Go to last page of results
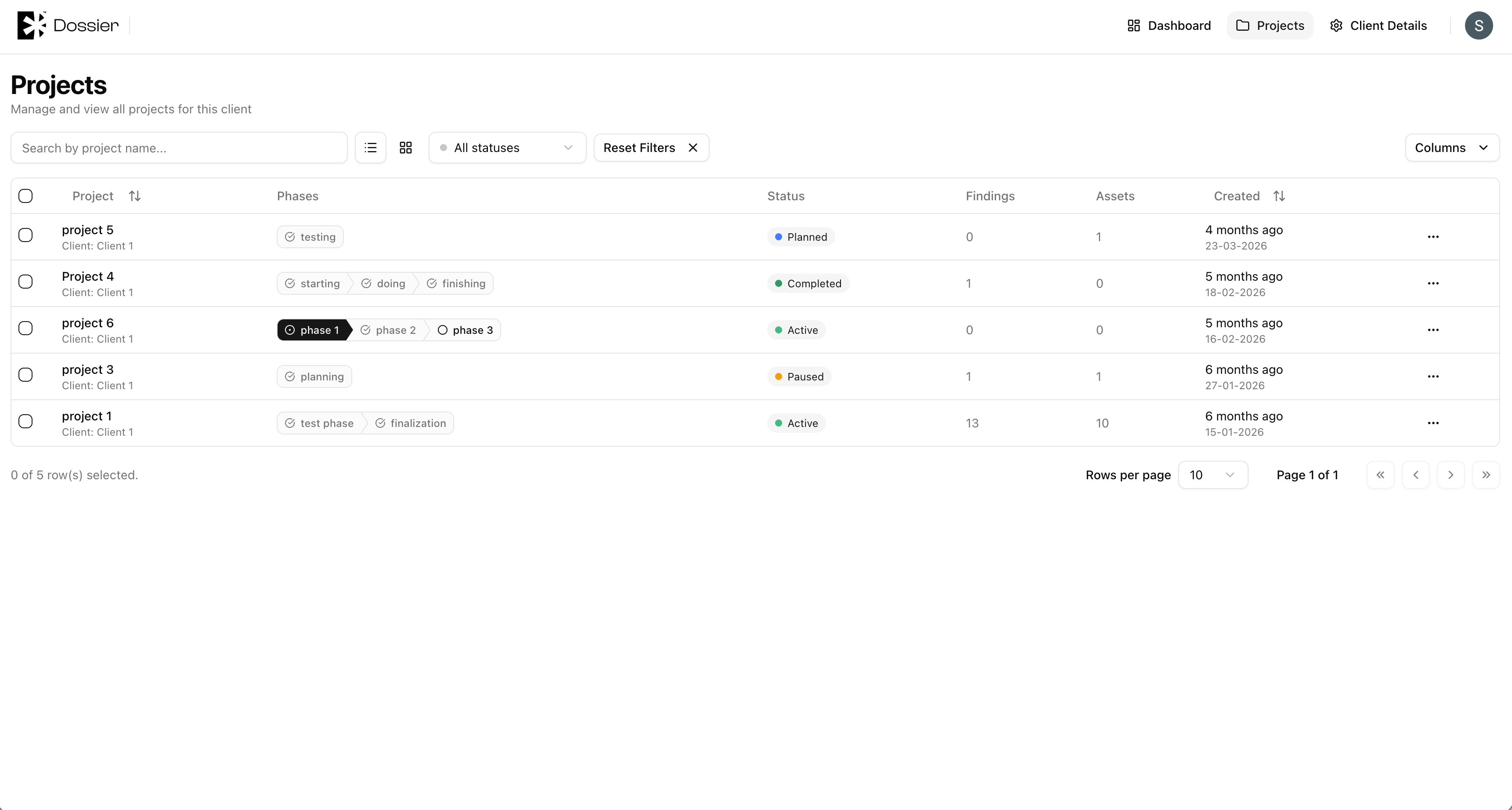The image size is (1512, 810). click(1486, 475)
